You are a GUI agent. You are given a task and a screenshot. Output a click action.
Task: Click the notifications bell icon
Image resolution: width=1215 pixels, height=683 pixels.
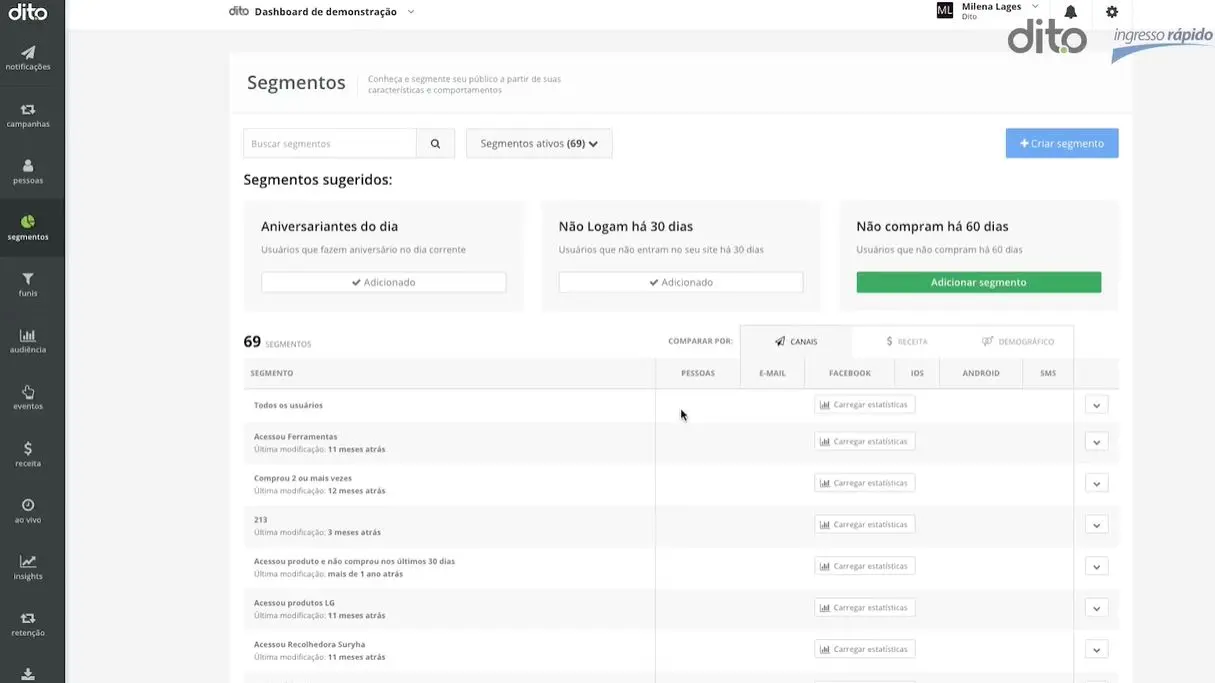[1069, 10]
